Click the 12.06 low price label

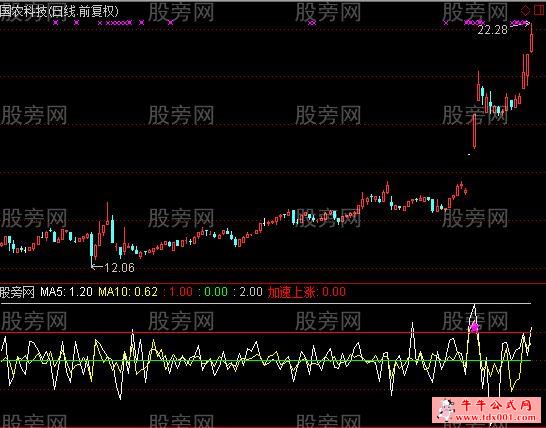tap(119, 267)
